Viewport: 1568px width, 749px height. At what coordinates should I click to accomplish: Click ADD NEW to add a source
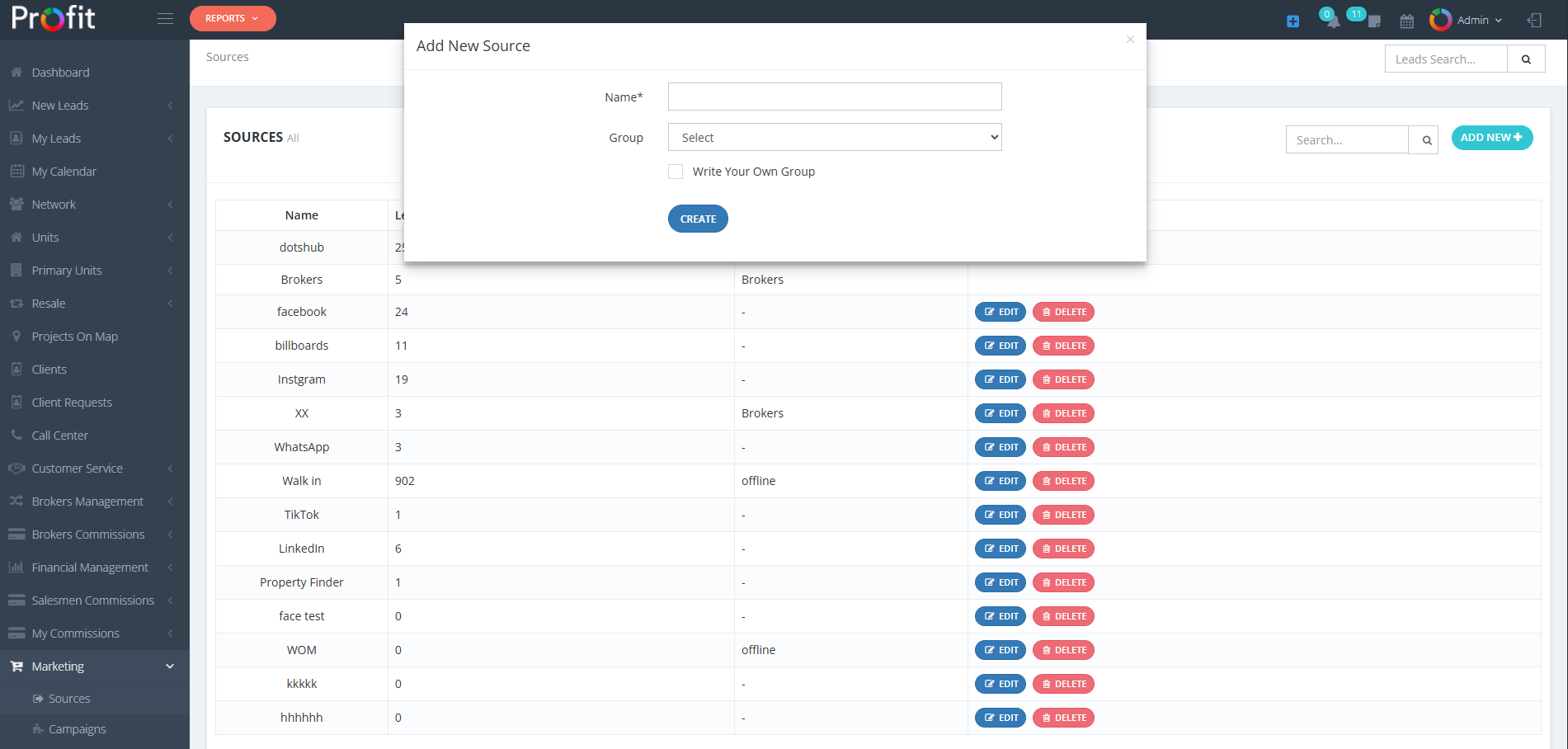(x=1491, y=138)
